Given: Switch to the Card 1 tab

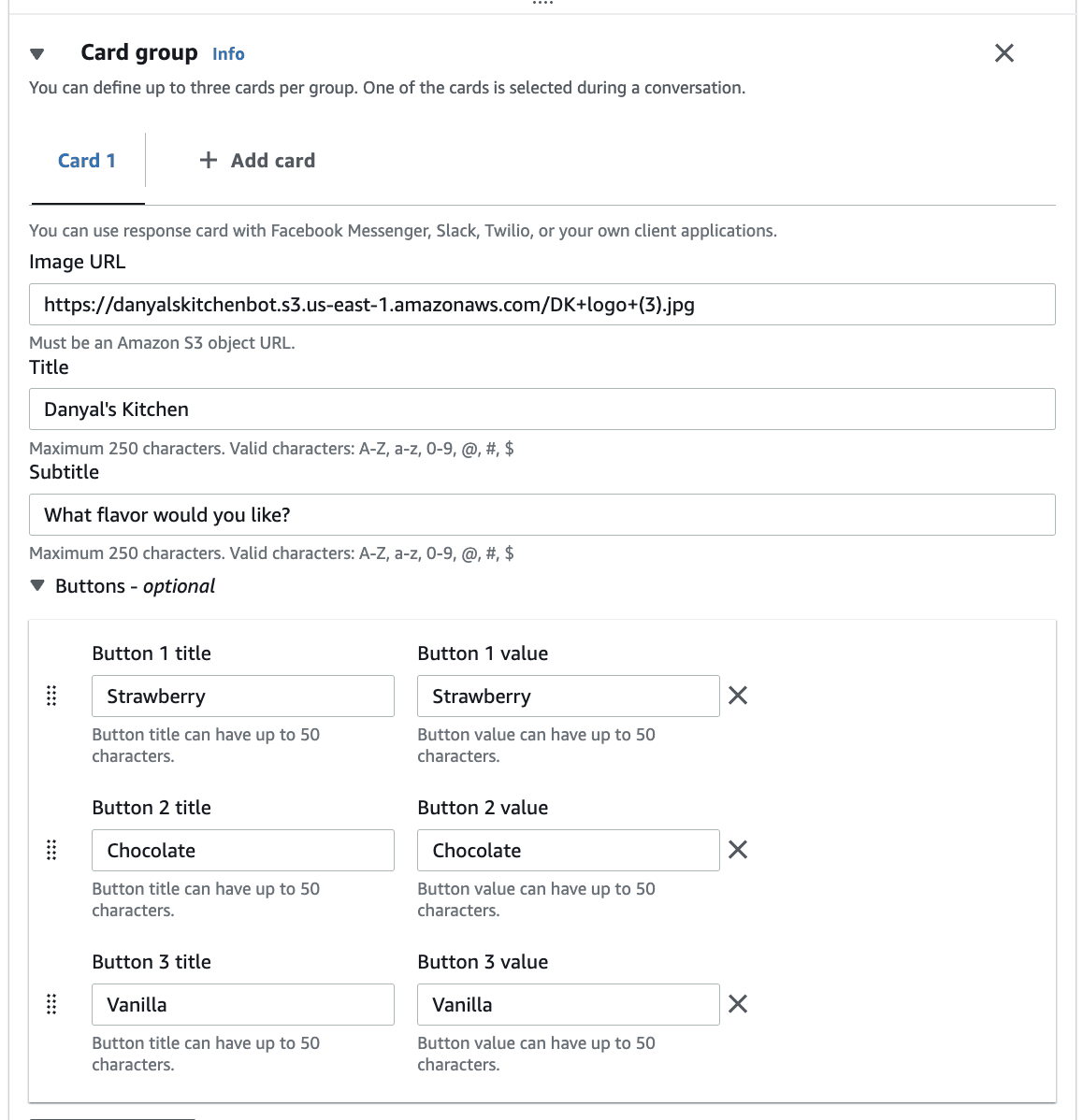Looking at the screenshot, I should pos(86,161).
